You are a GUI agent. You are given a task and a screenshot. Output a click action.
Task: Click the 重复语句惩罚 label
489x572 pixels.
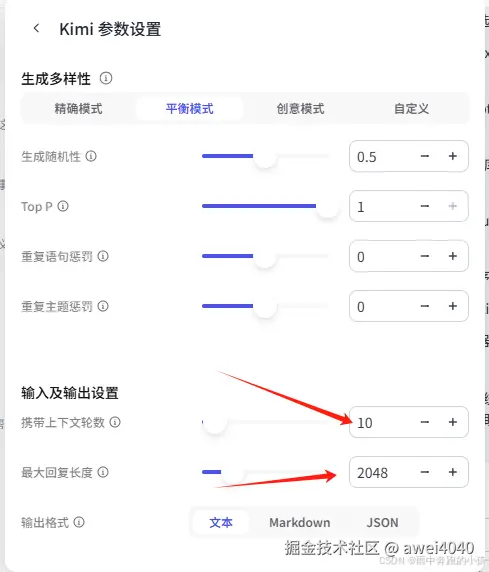(57, 256)
